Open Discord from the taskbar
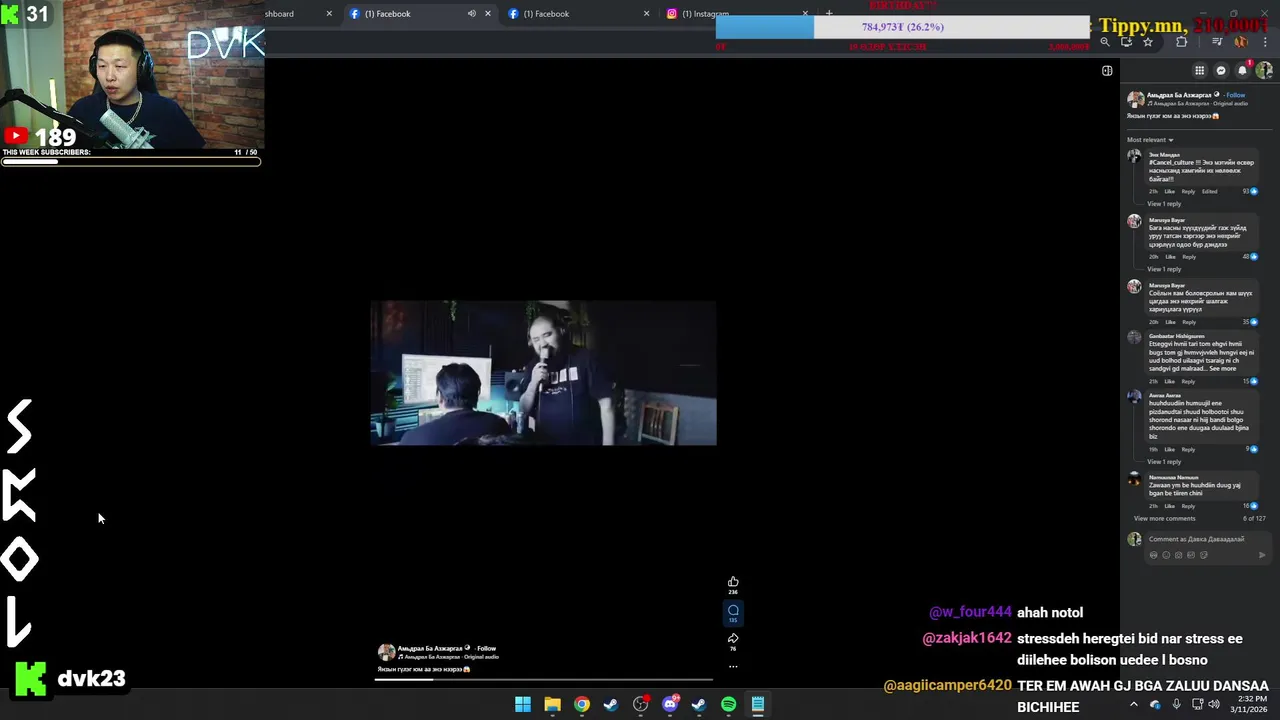The height and width of the screenshot is (720, 1280). [x=670, y=704]
